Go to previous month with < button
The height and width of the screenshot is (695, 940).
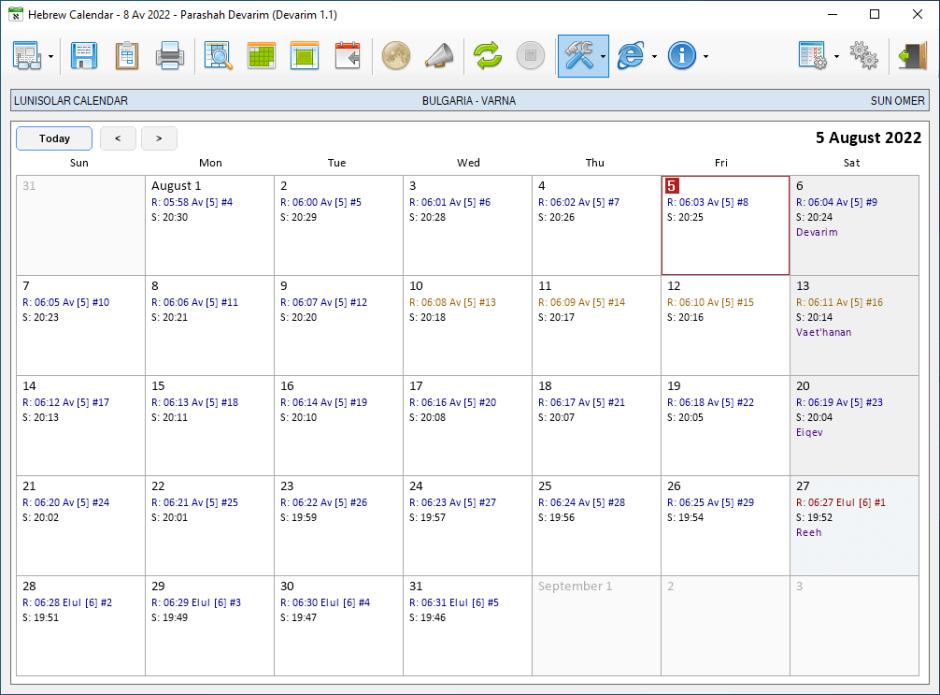(x=118, y=139)
